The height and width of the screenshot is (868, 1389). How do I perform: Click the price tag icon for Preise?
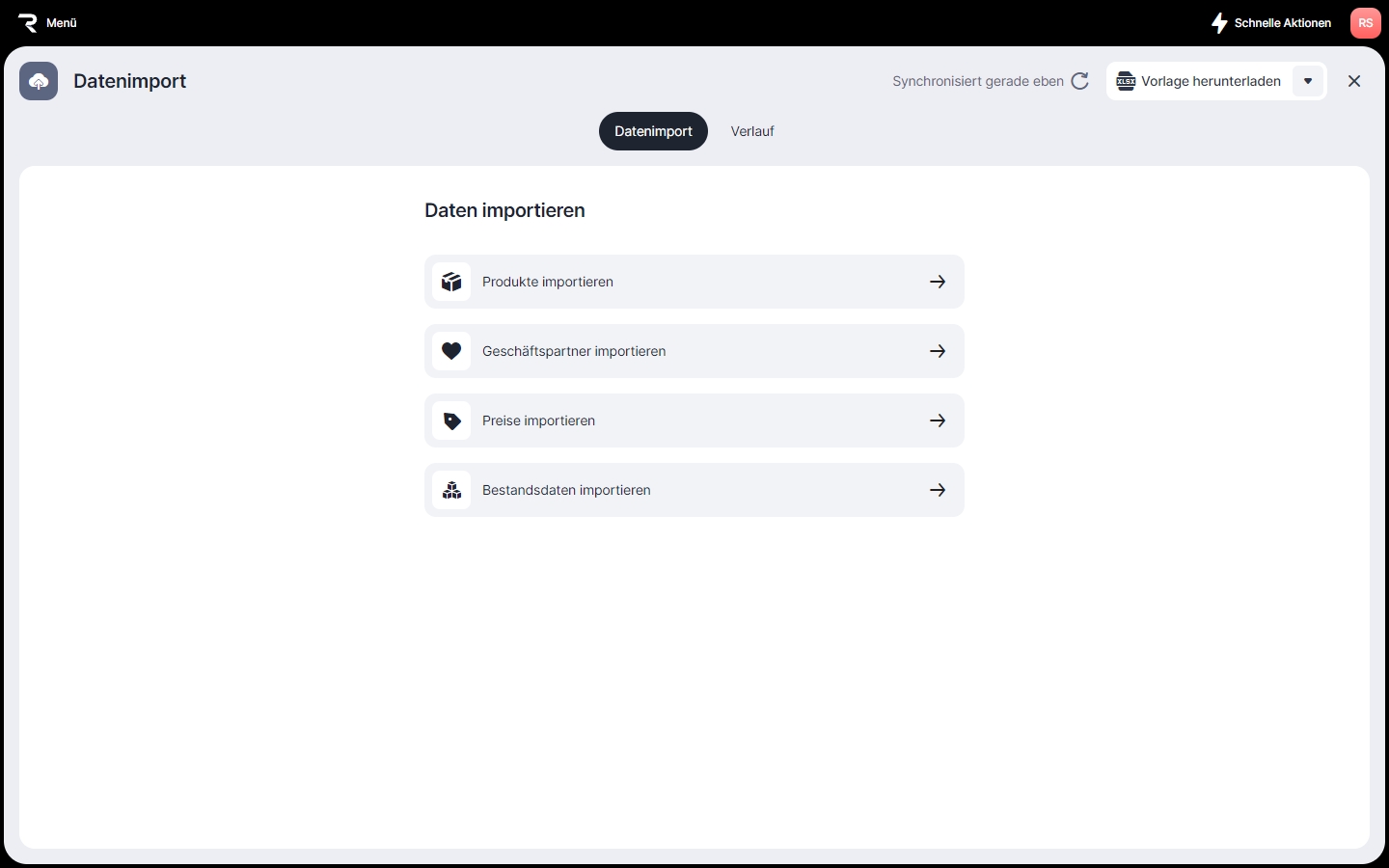[451, 420]
